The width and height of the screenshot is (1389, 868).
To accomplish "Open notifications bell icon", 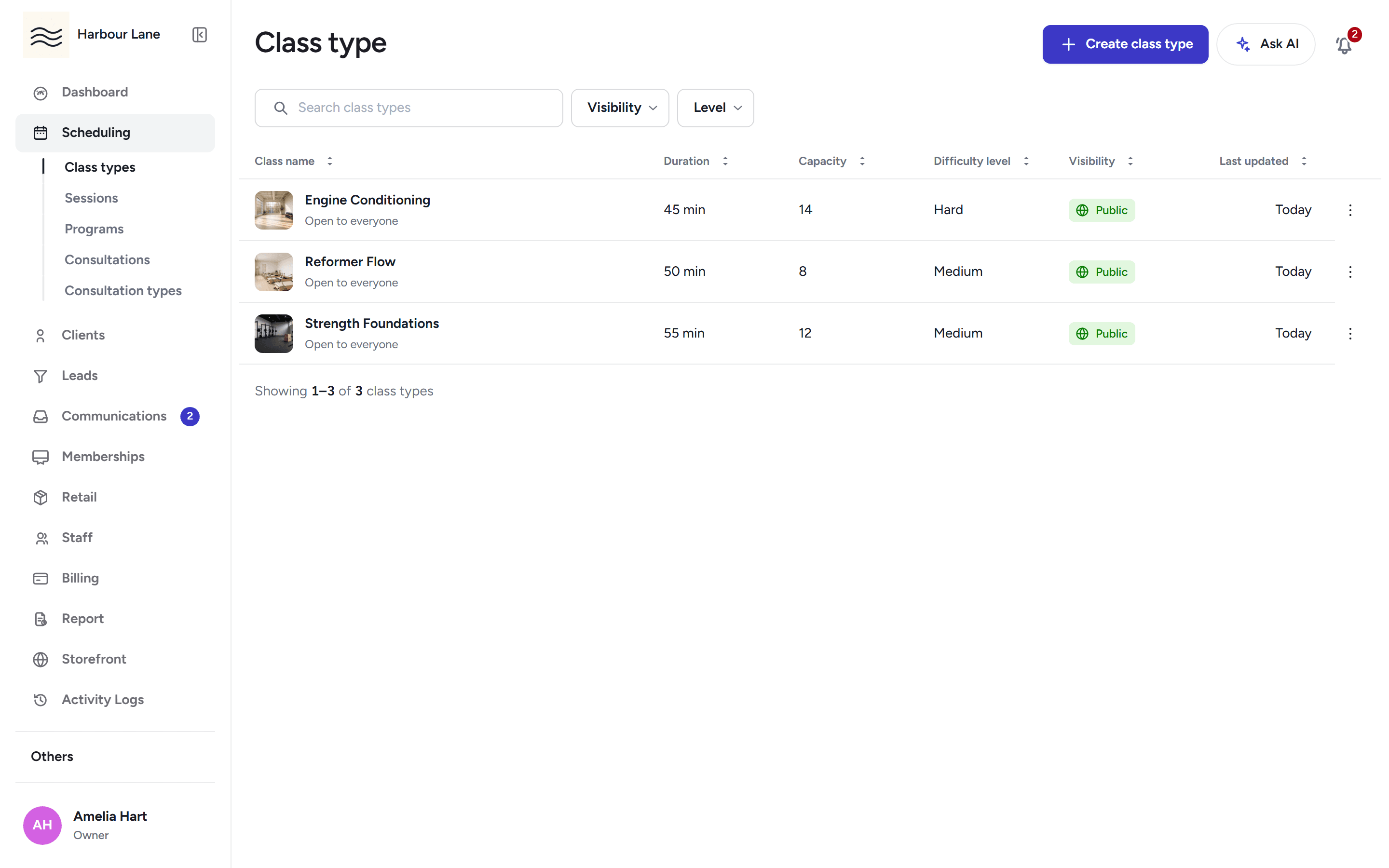I will coord(1344,44).
